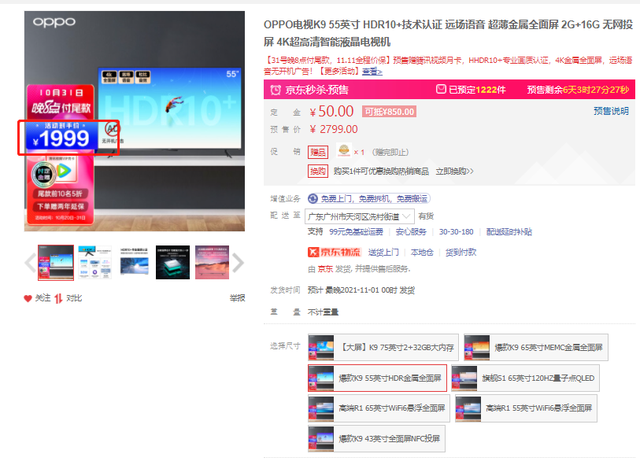Select the fifth gallery thumbnail
Screen dimensions: 640x465
[x=212, y=263]
